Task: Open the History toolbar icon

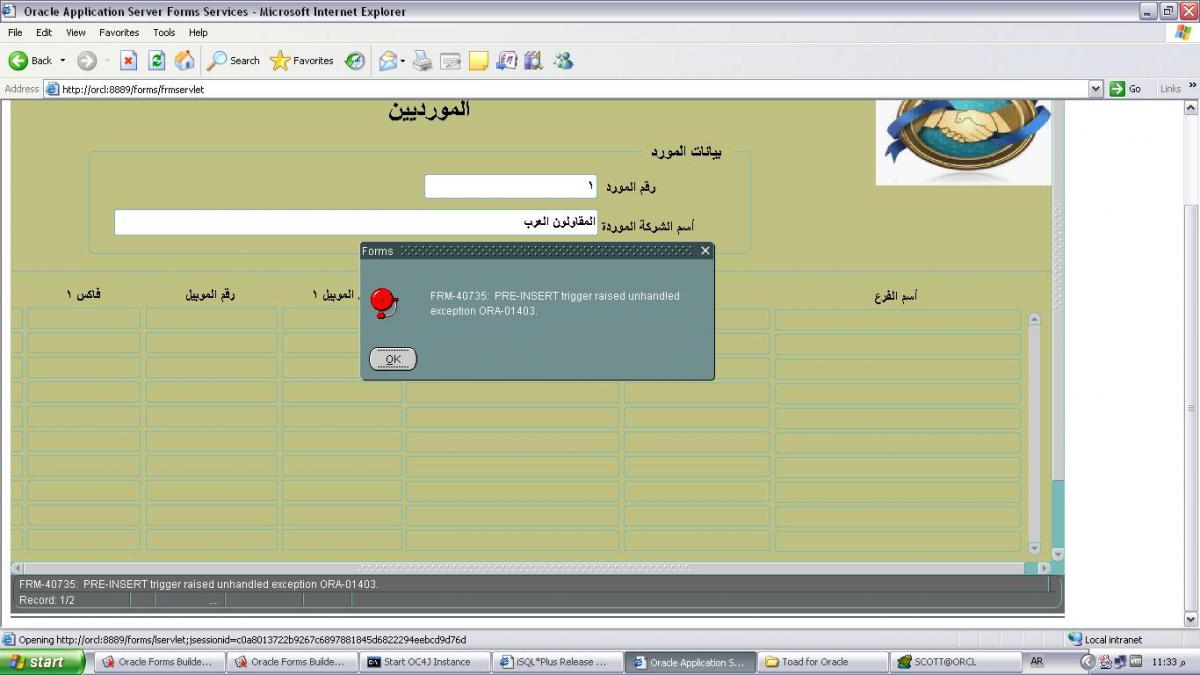Action: pyautogui.click(x=355, y=61)
